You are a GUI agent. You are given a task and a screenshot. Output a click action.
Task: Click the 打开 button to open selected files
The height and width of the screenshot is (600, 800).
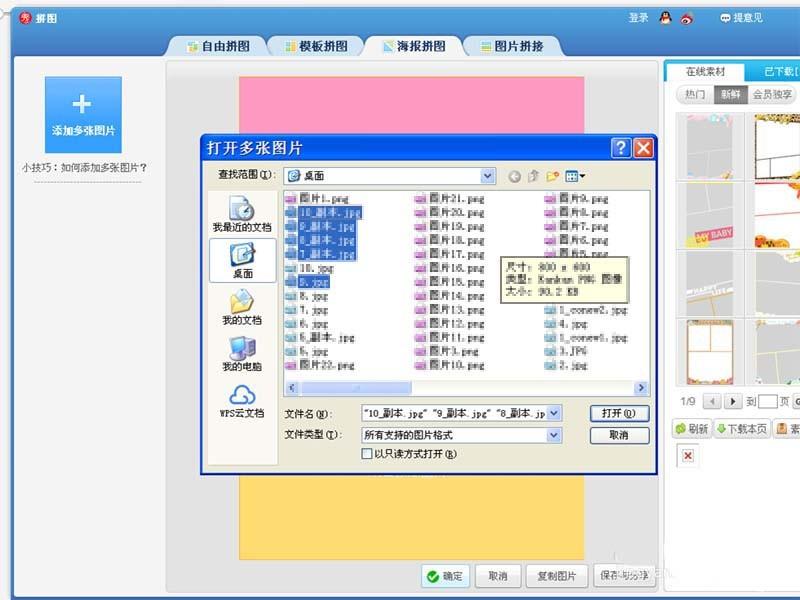click(x=619, y=412)
